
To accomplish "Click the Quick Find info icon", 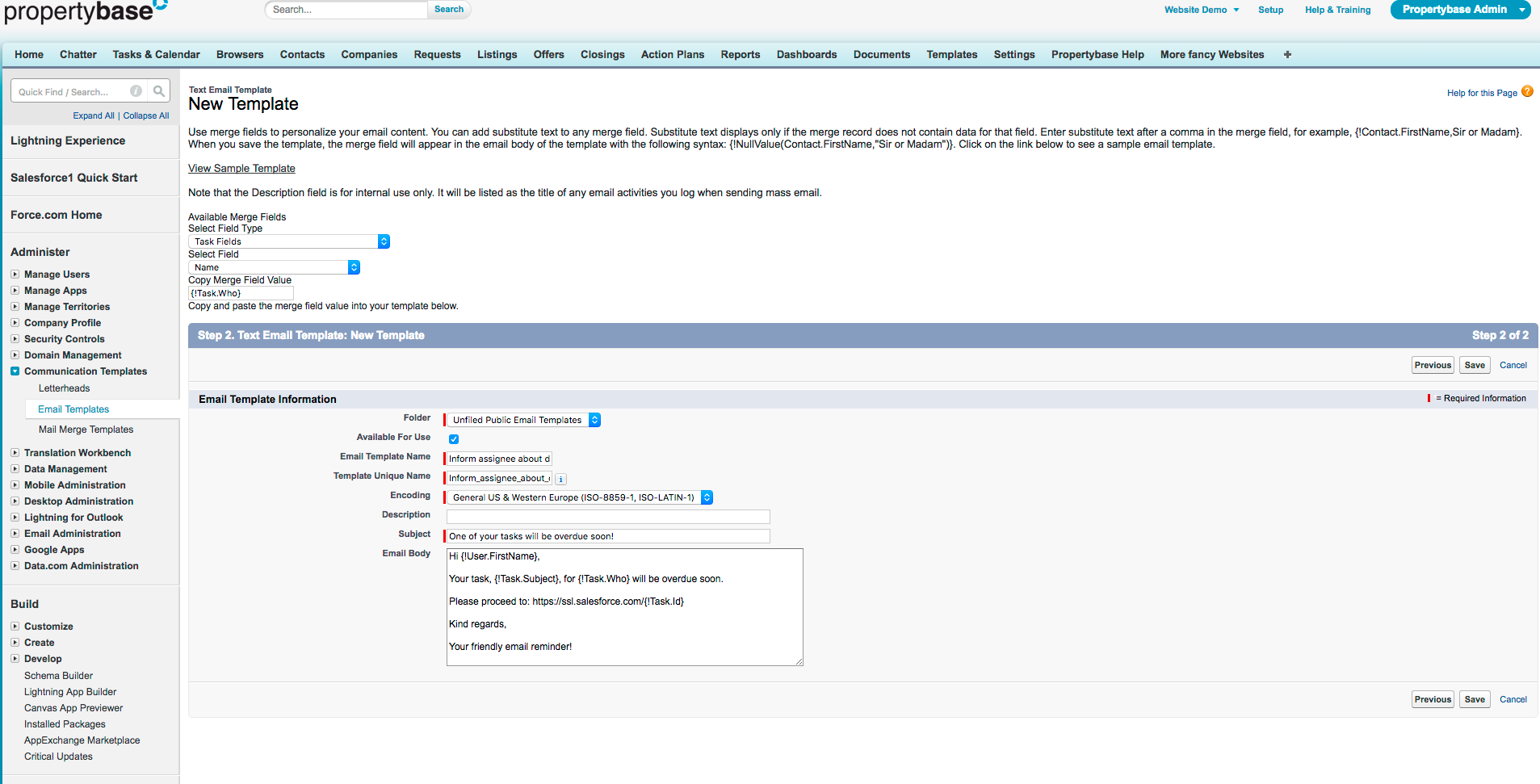I will 136,91.
